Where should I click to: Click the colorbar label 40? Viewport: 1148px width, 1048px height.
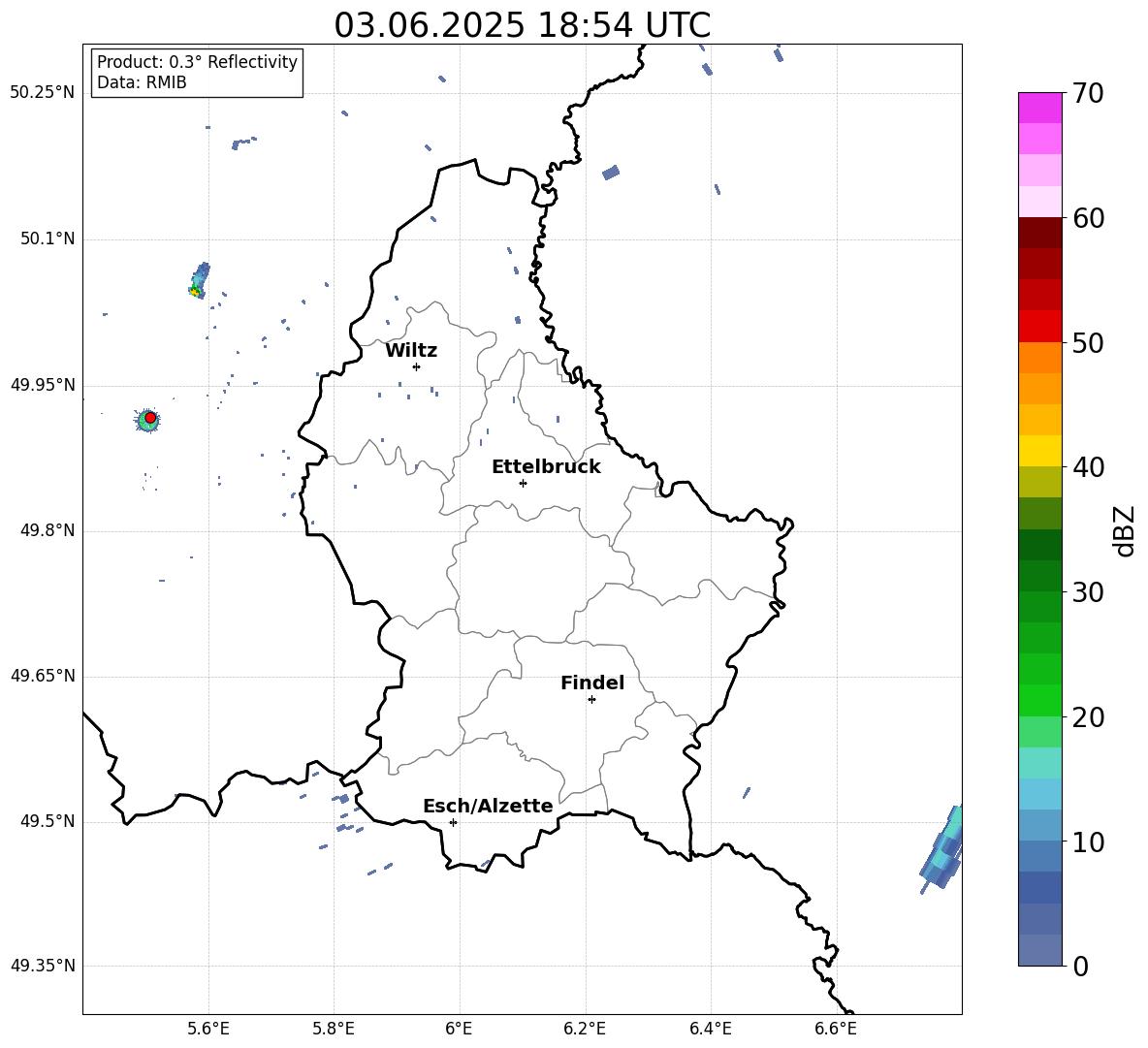pyautogui.click(x=1088, y=467)
